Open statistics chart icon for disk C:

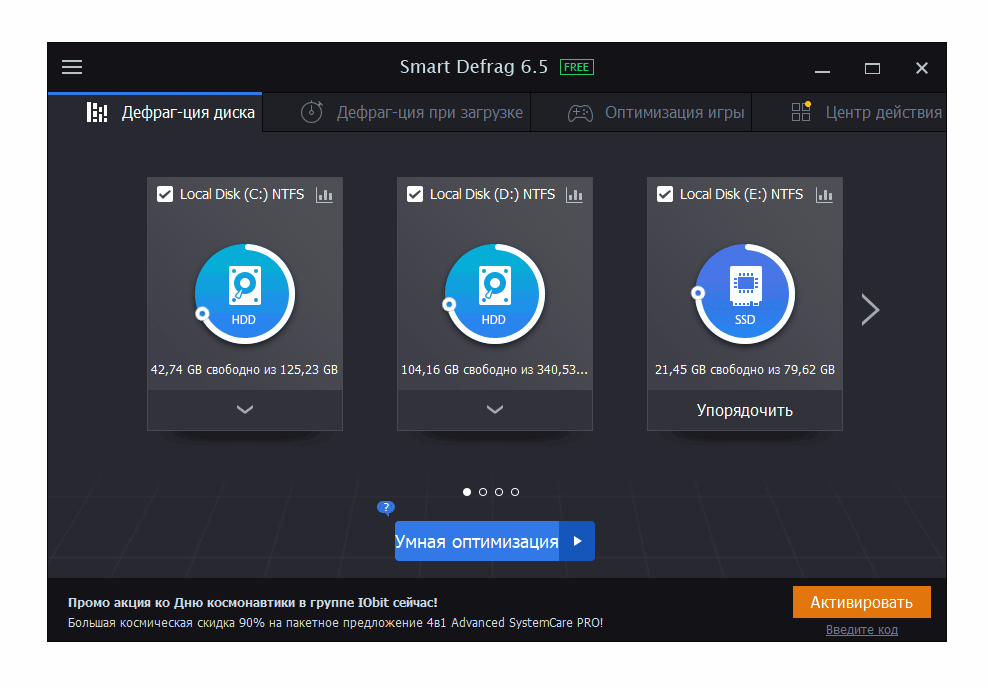click(x=324, y=195)
